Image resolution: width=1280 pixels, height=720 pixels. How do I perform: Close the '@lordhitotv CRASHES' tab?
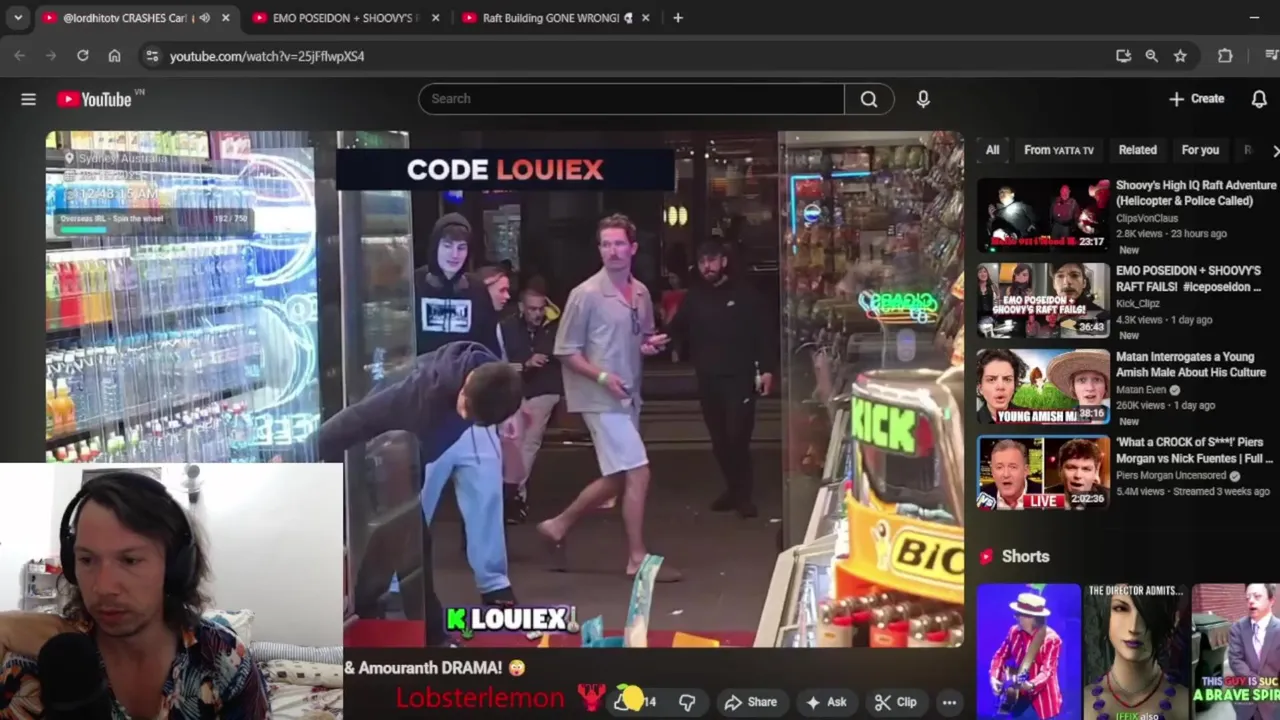[226, 18]
